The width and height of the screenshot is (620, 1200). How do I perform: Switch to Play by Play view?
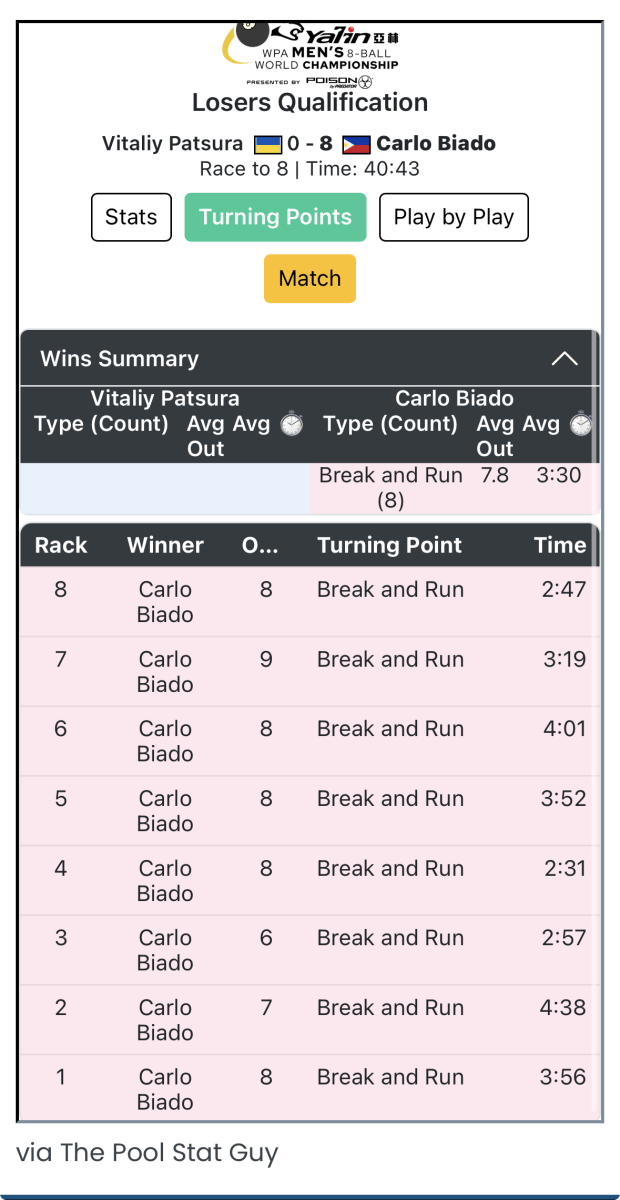(453, 217)
